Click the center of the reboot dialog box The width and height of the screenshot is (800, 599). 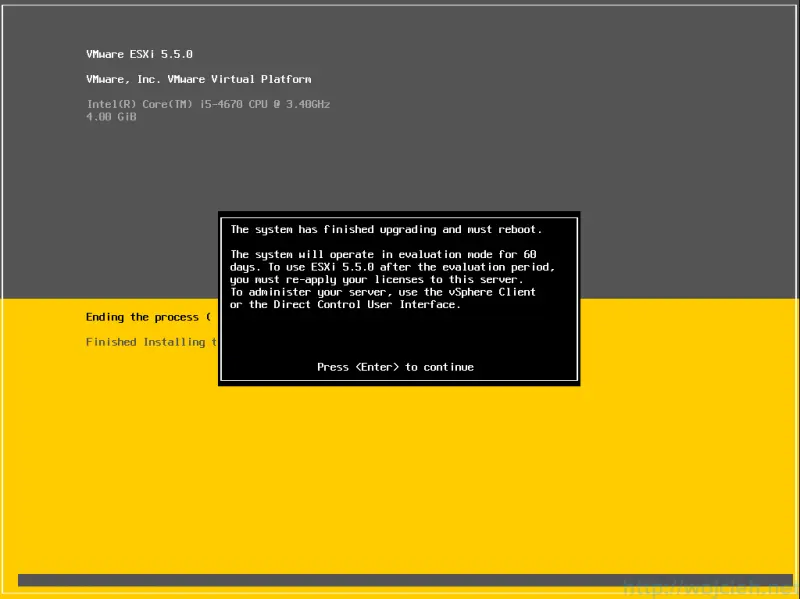pyautogui.click(x=399, y=297)
